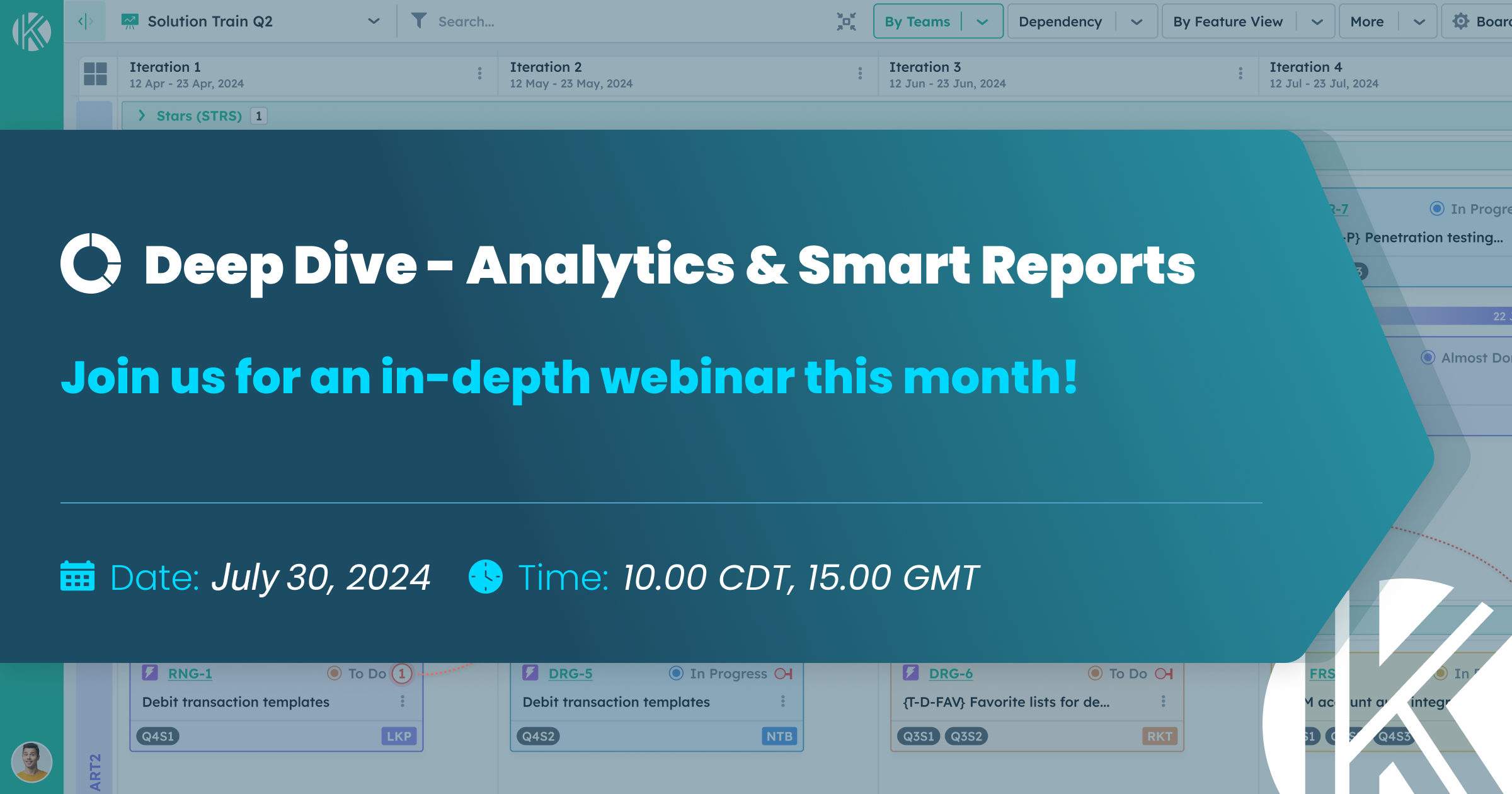Click the RNG-1 title 'Debit transaction templates'
This screenshot has height=794, width=1512.
coord(236,702)
